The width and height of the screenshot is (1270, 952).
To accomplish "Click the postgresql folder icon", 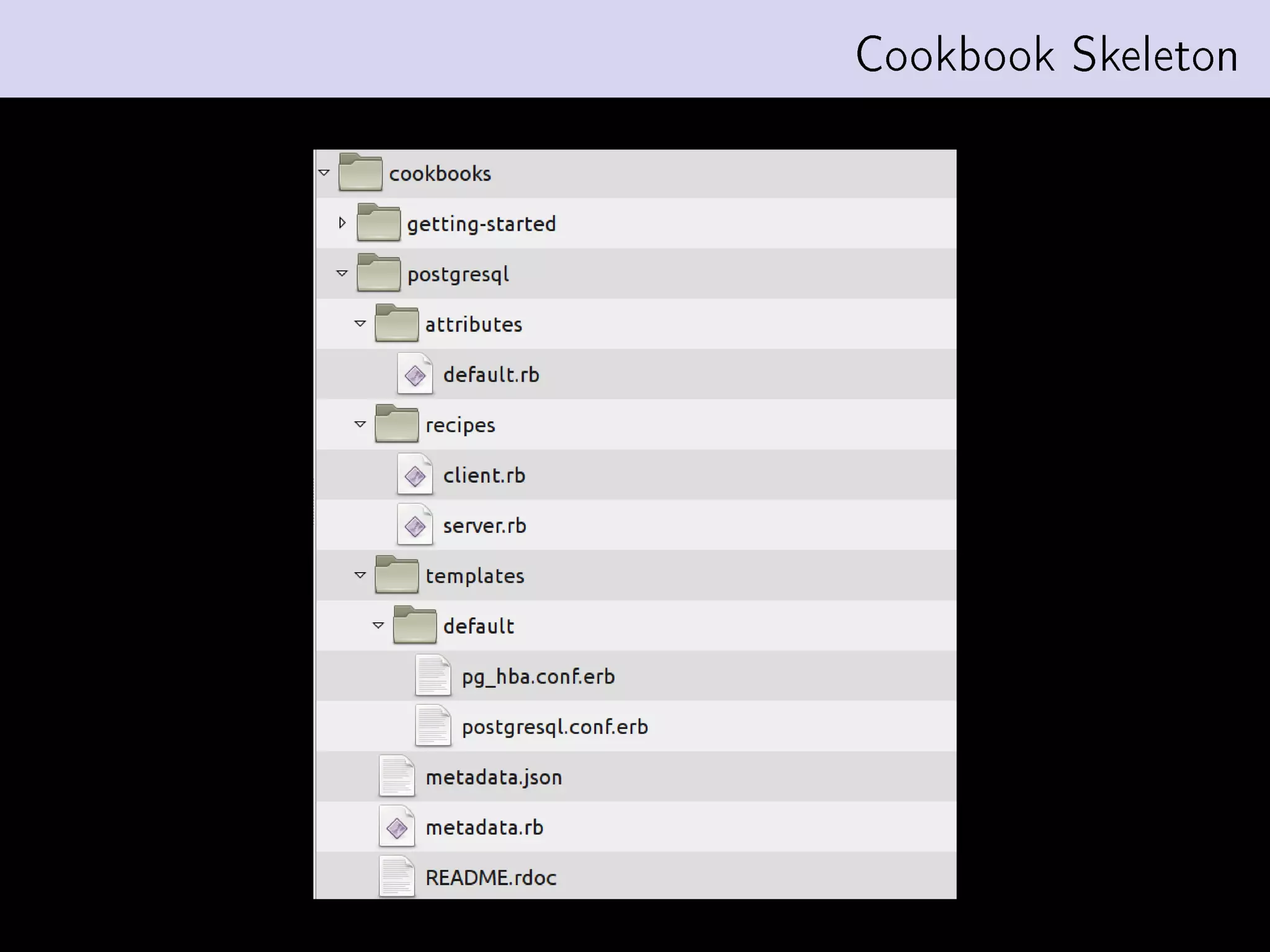I will [x=378, y=273].
